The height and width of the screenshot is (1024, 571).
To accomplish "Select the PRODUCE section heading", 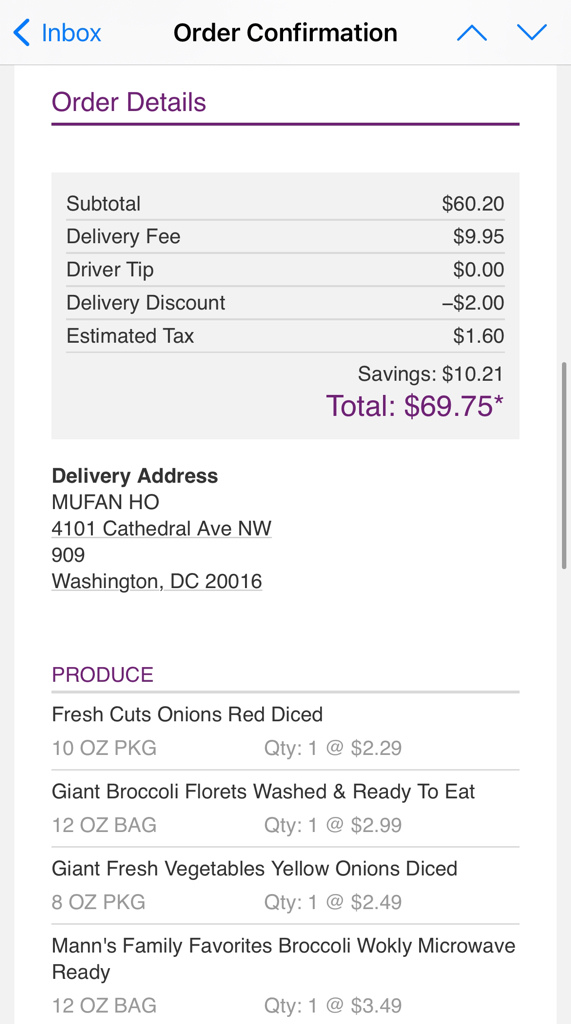I will point(103,675).
